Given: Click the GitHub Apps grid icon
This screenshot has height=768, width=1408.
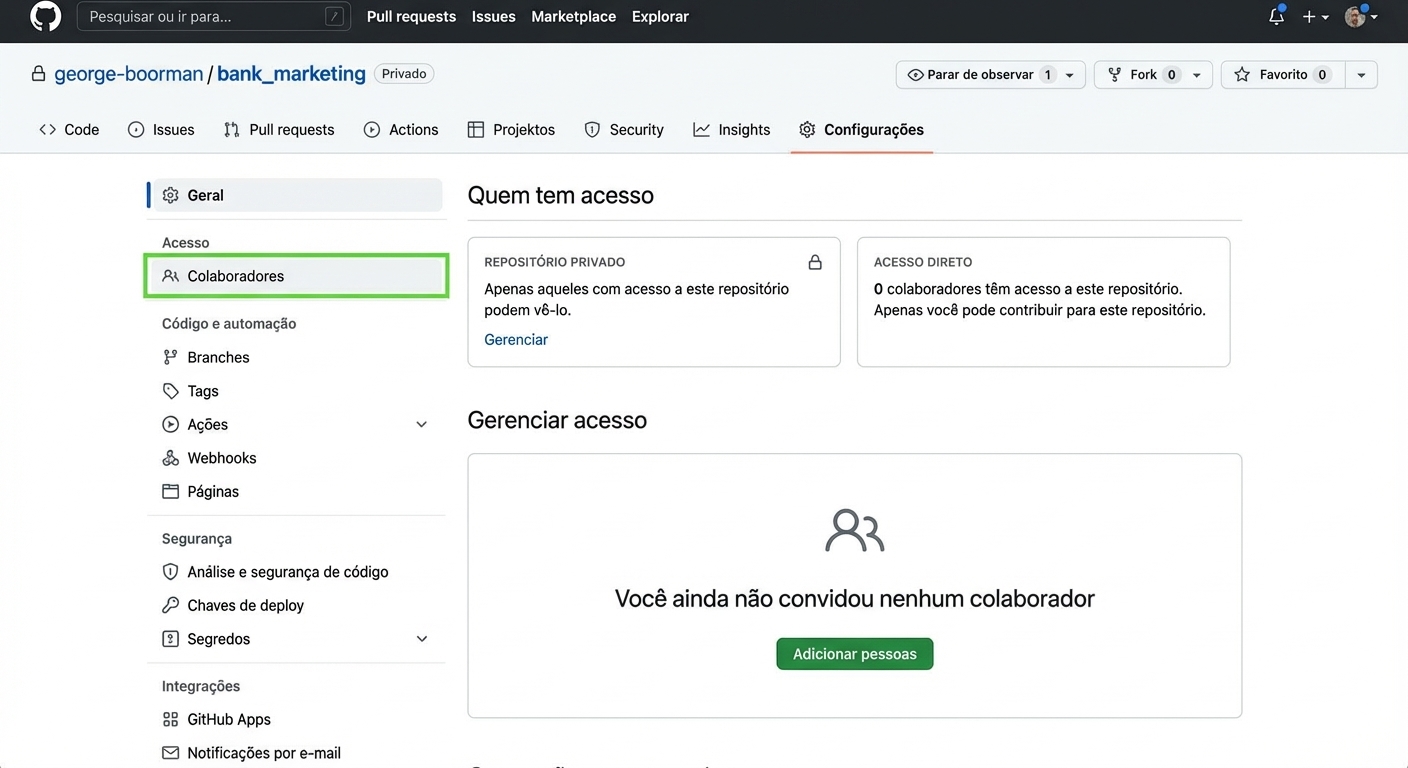Looking at the screenshot, I should point(171,719).
